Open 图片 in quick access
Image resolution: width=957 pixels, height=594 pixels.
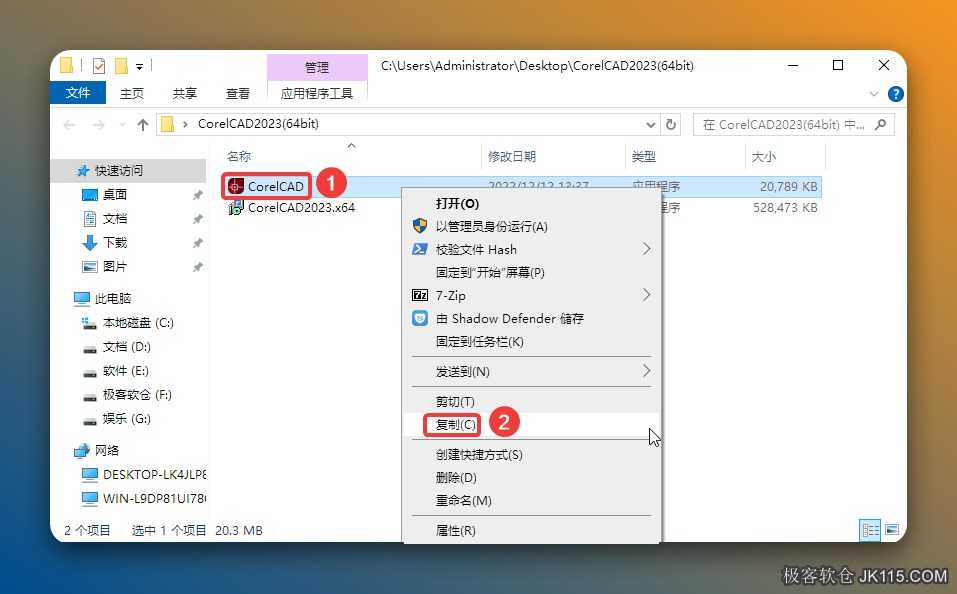tap(115, 267)
